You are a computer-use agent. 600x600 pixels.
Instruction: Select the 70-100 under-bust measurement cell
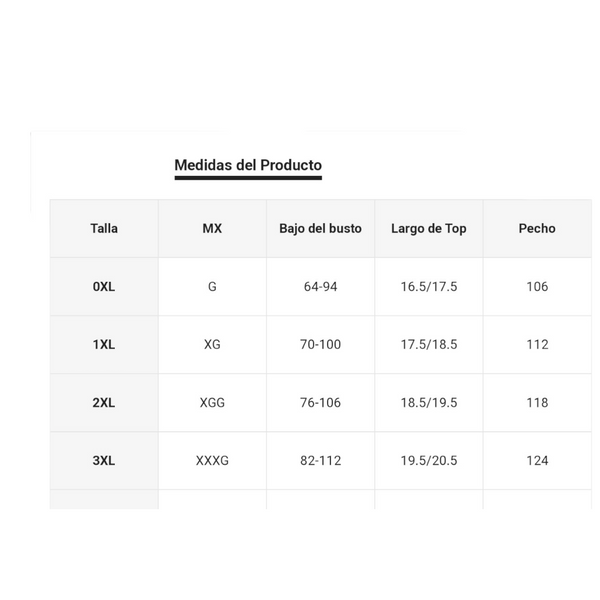[x=320, y=344]
